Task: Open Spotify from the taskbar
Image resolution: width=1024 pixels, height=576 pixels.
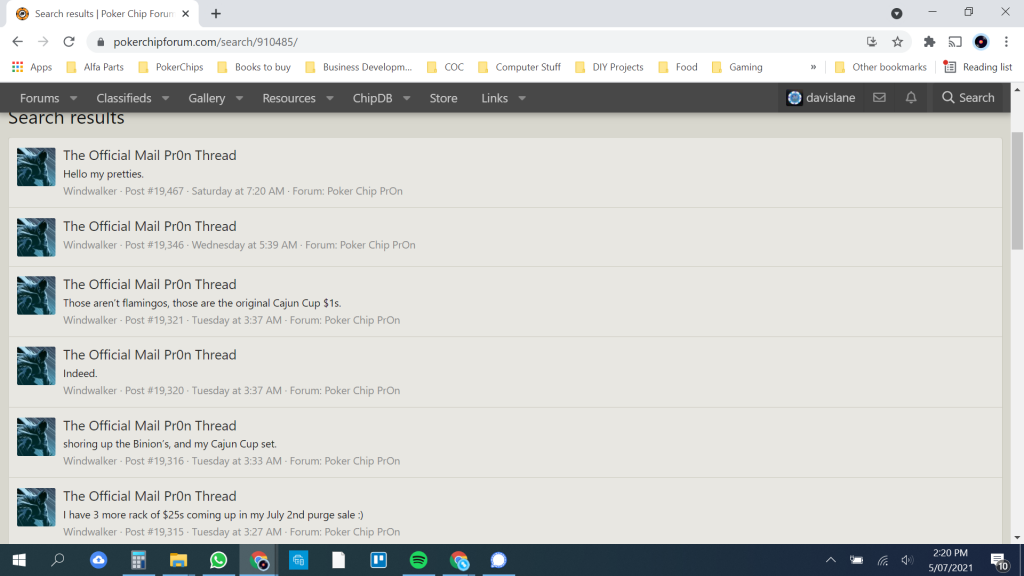Action: pos(419,560)
